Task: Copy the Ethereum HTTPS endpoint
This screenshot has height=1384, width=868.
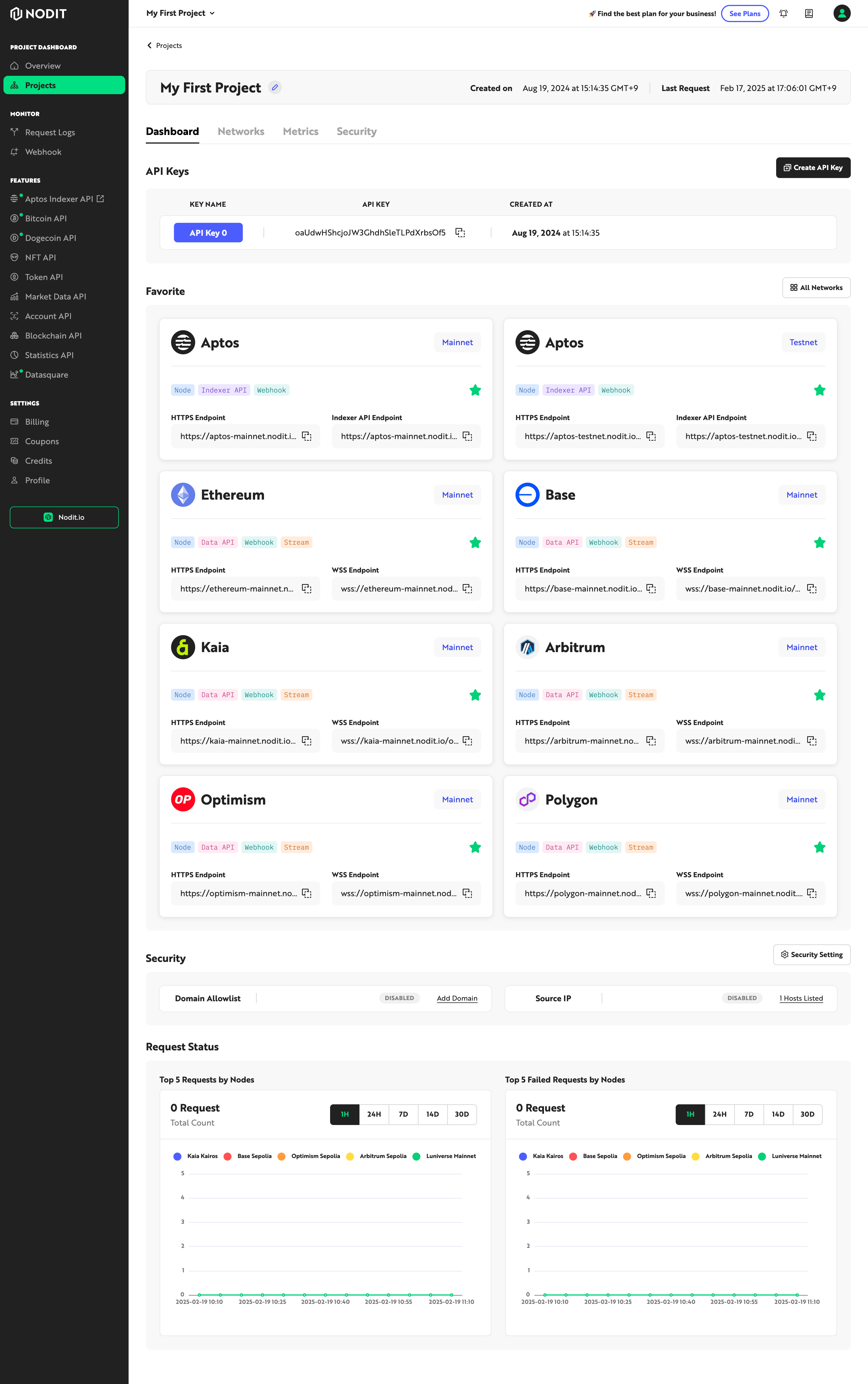Action: click(x=306, y=588)
